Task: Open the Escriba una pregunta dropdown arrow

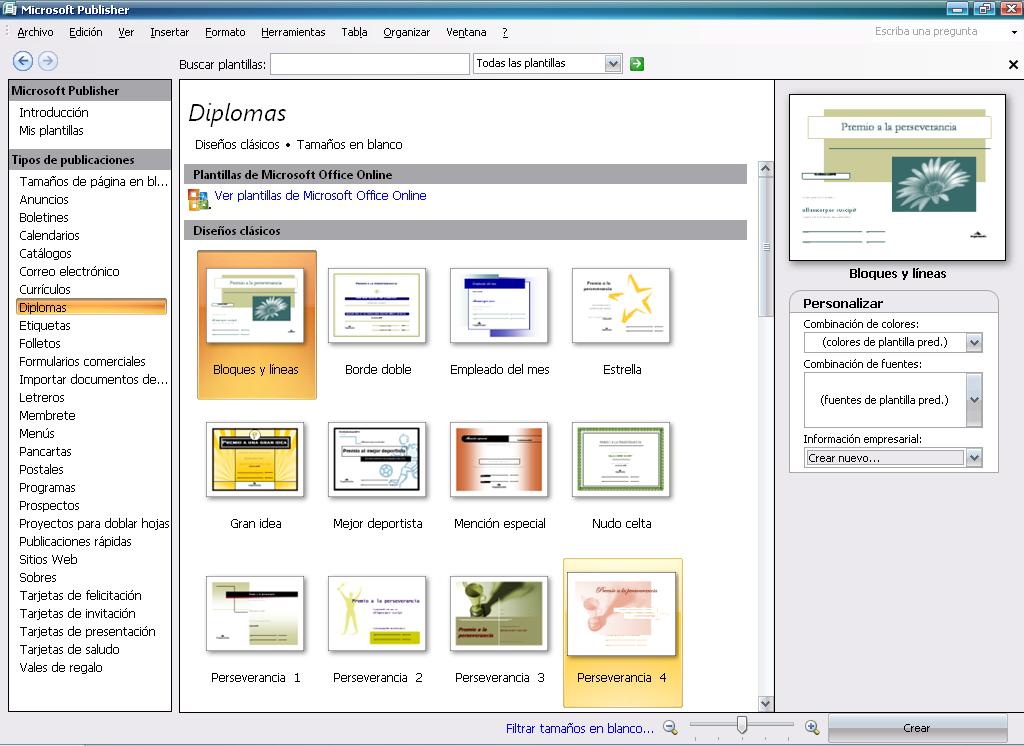Action: pyautogui.click(x=1014, y=32)
